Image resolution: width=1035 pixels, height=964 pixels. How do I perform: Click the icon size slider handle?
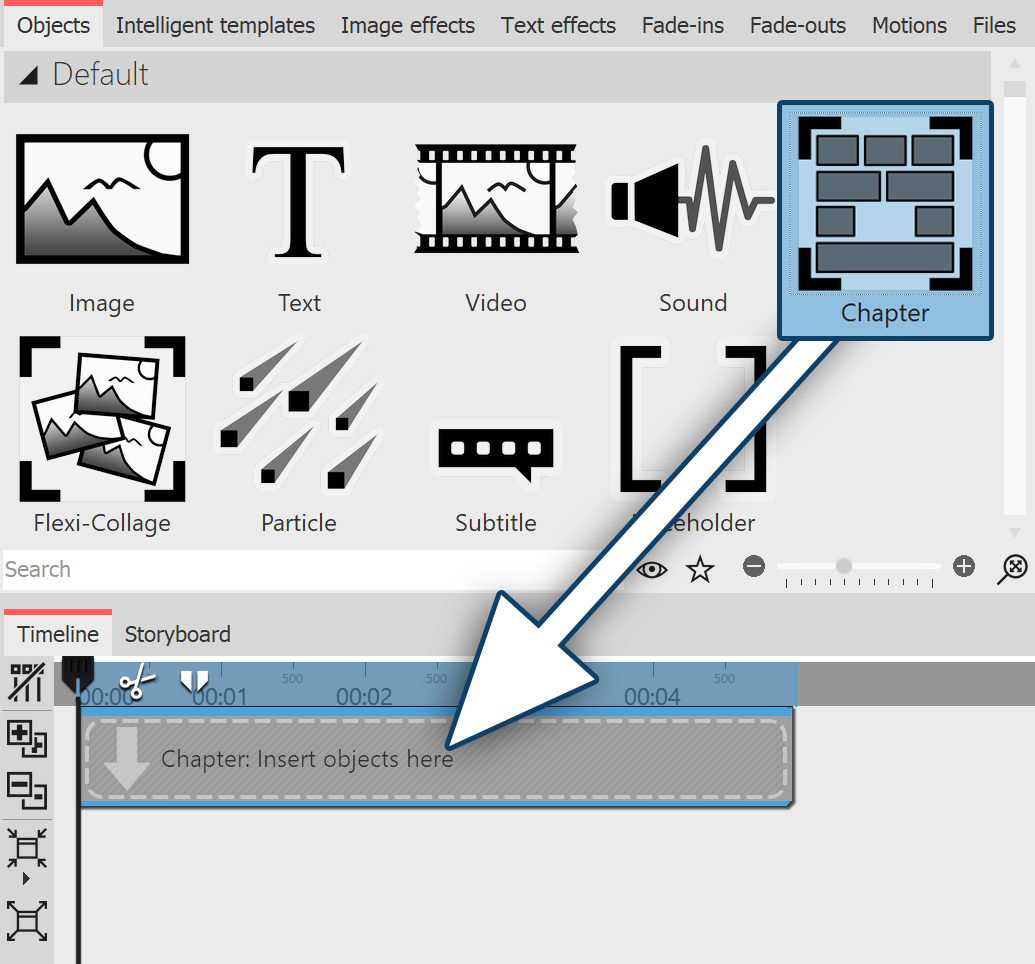point(844,566)
